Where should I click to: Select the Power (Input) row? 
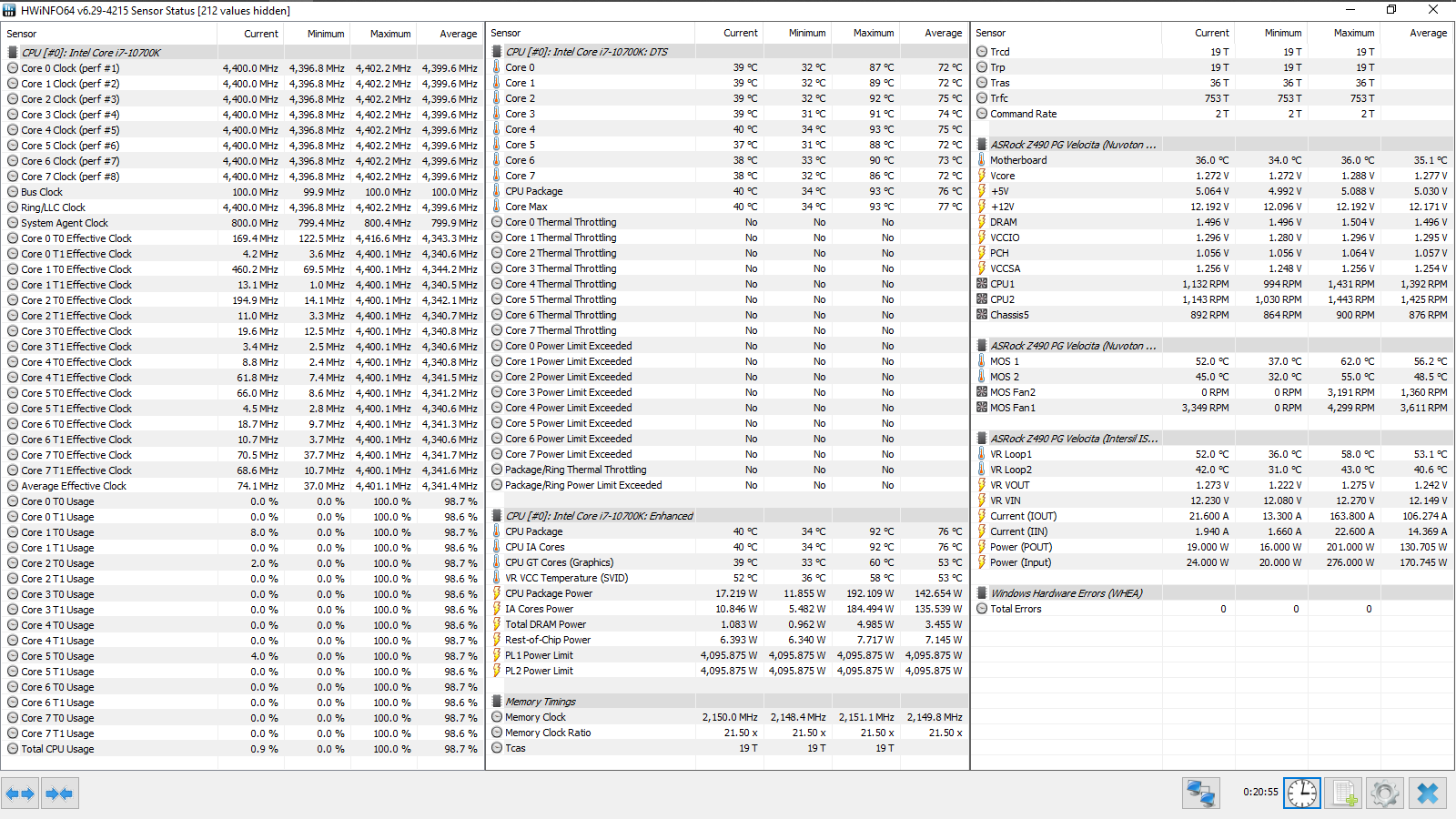1212,562
